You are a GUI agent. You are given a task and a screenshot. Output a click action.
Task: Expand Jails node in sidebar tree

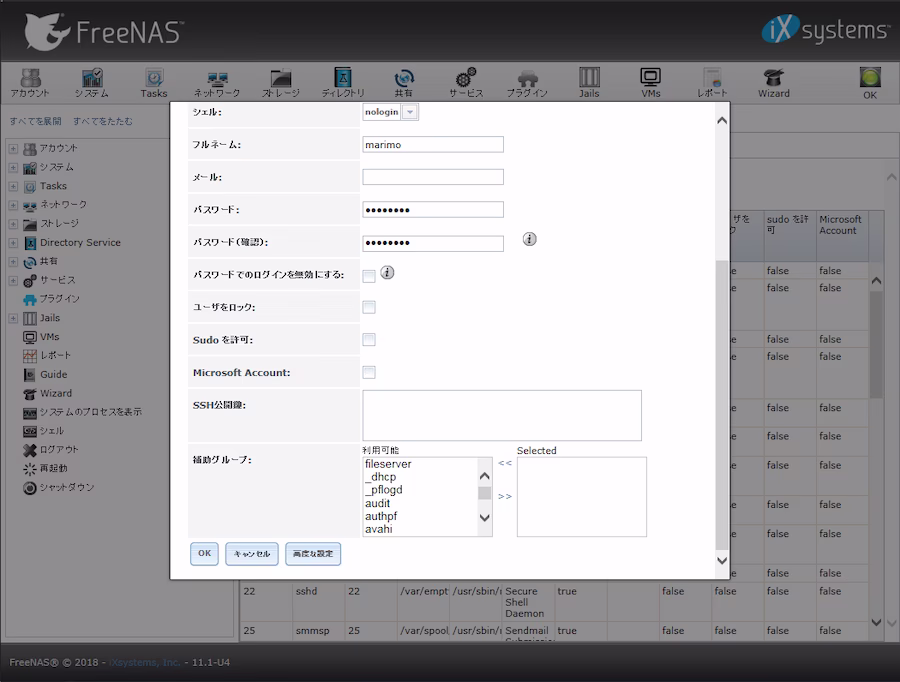coord(13,318)
